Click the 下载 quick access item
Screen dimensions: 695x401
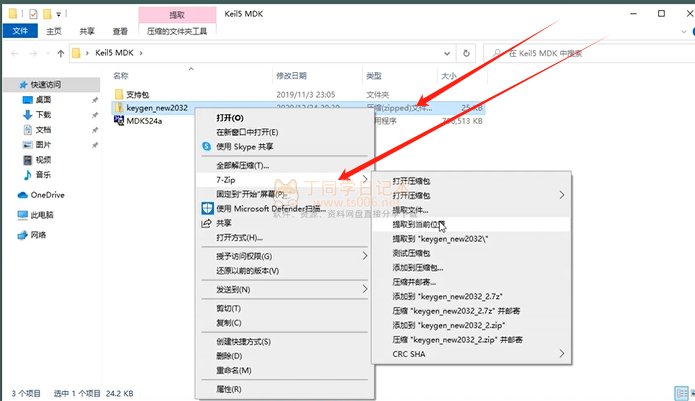pos(43,115)
